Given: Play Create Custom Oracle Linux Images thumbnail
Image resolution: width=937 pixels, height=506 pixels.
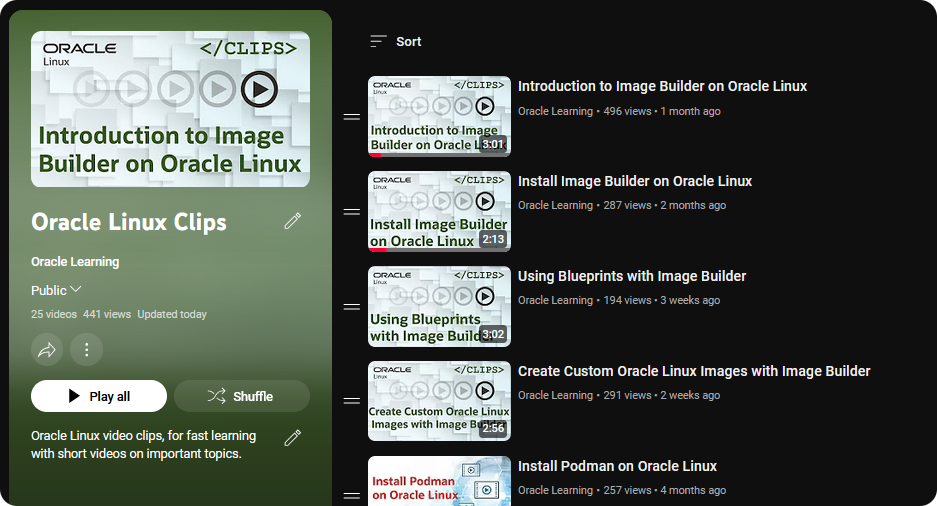Looking at the screenshot, I should (439, 400).
